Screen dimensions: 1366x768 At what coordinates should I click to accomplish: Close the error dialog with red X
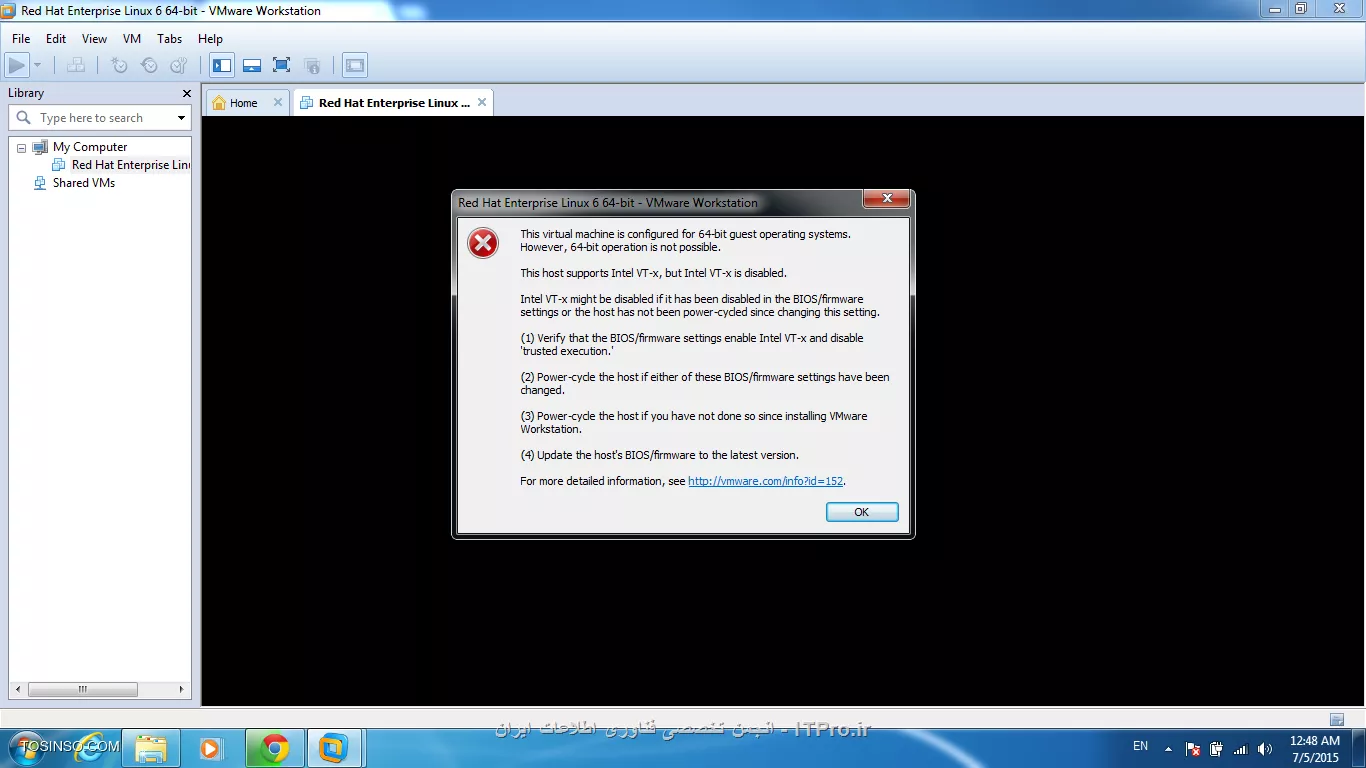(x=886, y=199)
